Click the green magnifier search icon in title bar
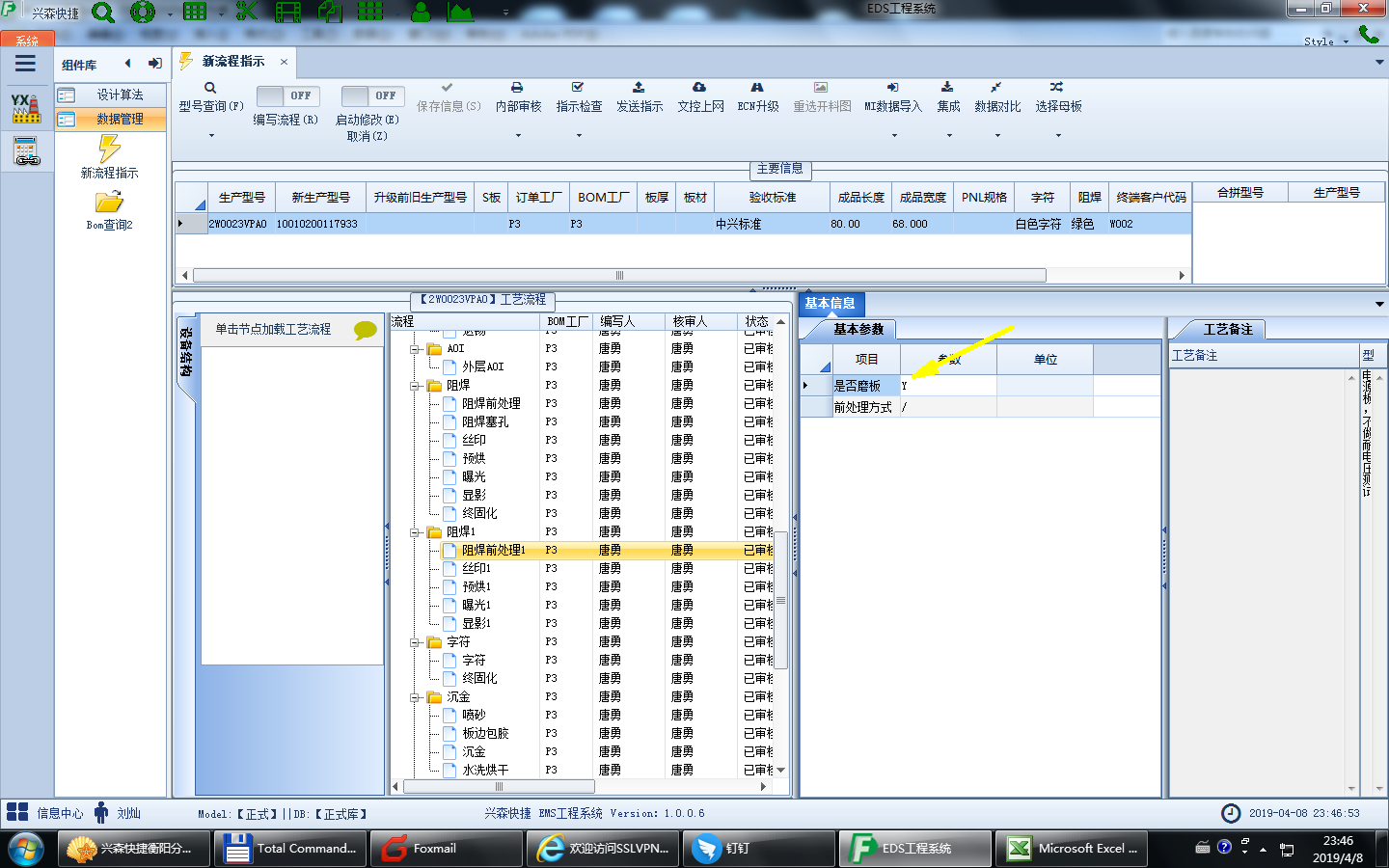Viewport: 1389px width, 868px height. [103, 13]
